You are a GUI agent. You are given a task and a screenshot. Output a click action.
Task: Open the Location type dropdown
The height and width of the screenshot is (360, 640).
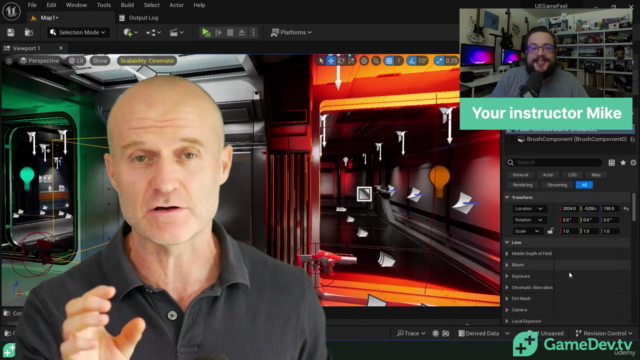pos(529,209)
